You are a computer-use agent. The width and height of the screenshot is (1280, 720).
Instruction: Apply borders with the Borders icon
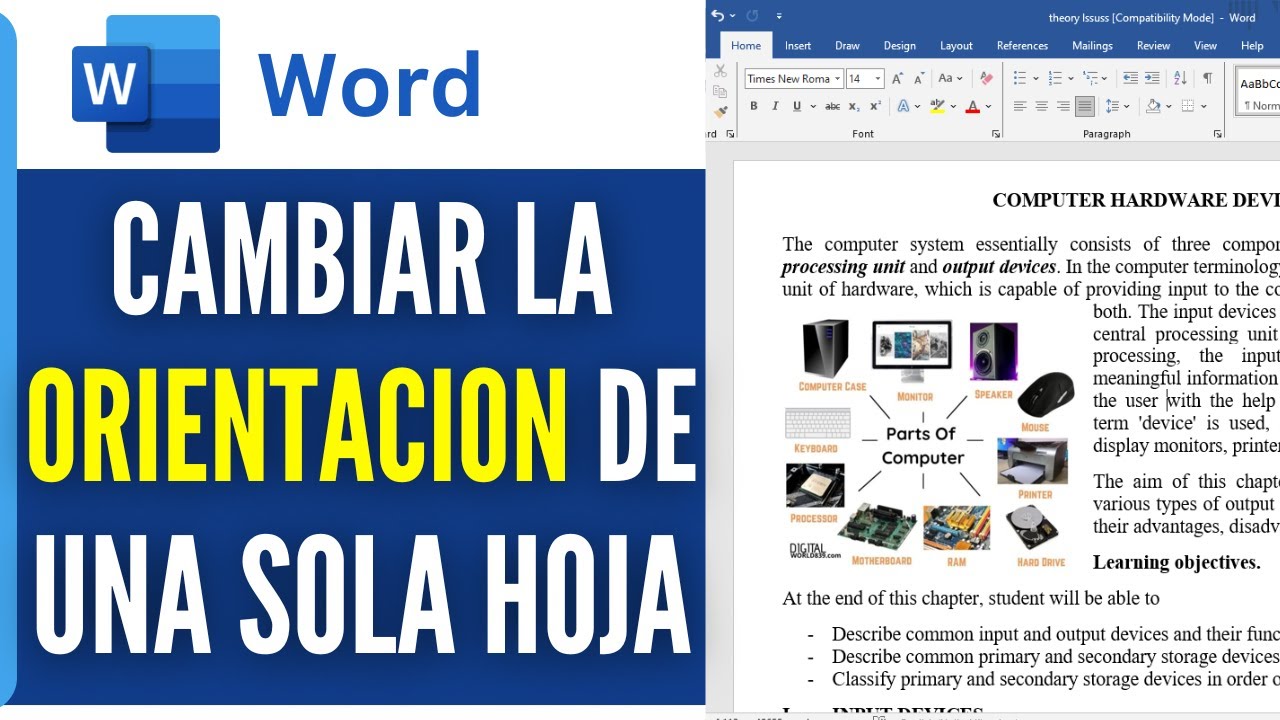point(1188,106)
